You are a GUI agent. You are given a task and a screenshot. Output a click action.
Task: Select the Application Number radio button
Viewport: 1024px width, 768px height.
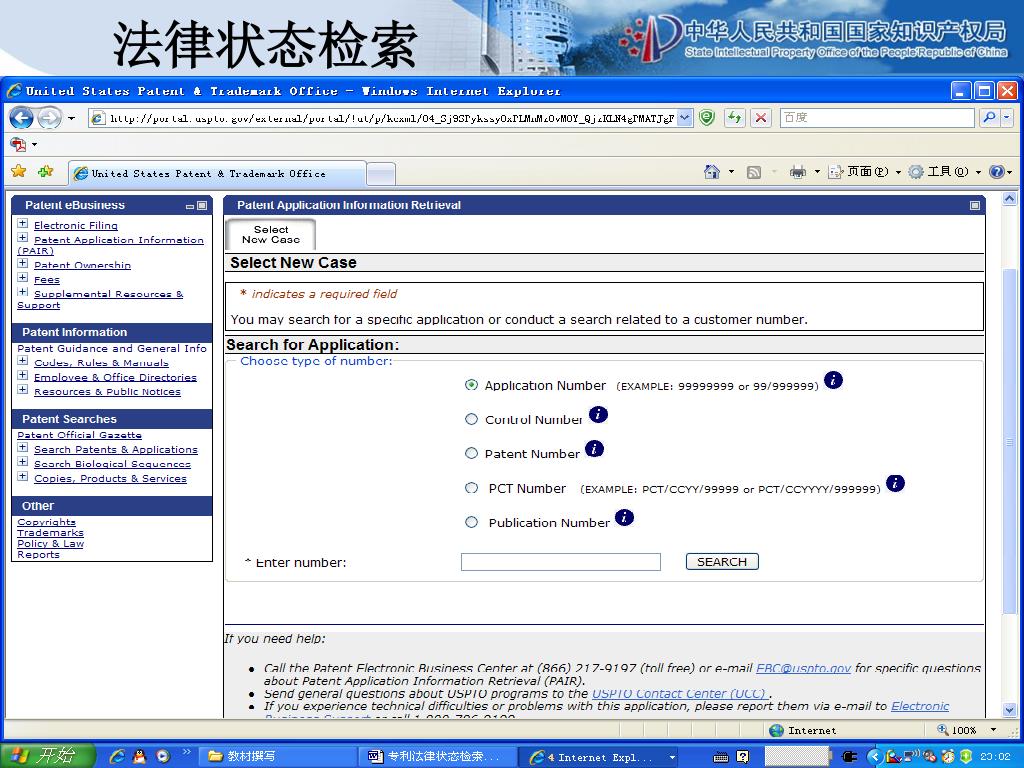click(471, 385)
